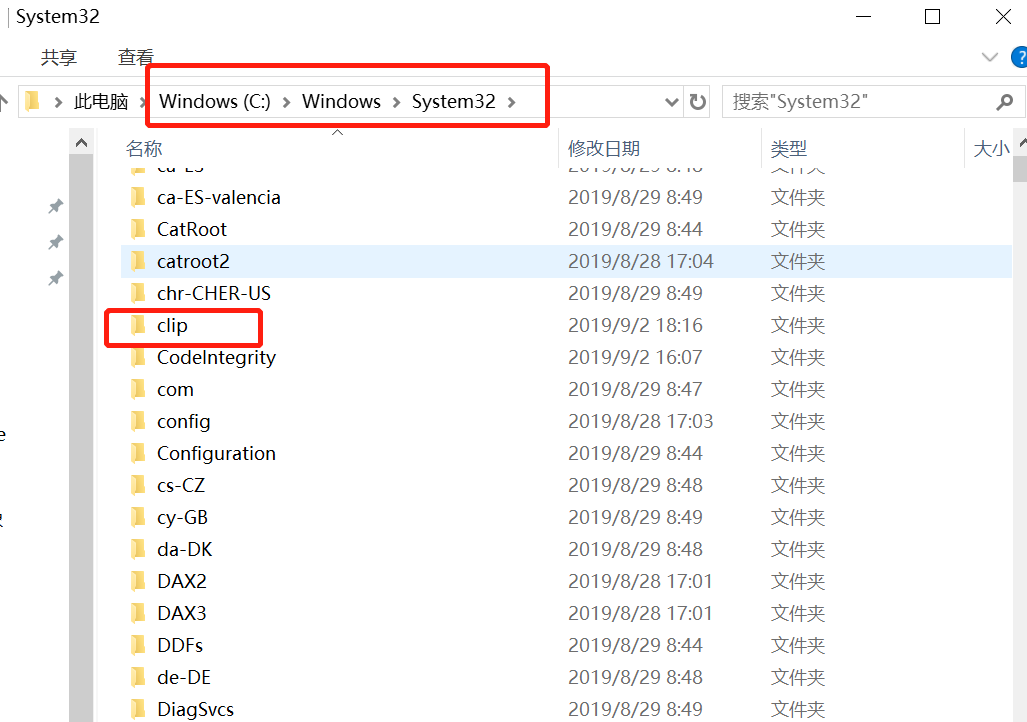
Task: Open the CodeIntegrity folder
Action: point(216,357)
